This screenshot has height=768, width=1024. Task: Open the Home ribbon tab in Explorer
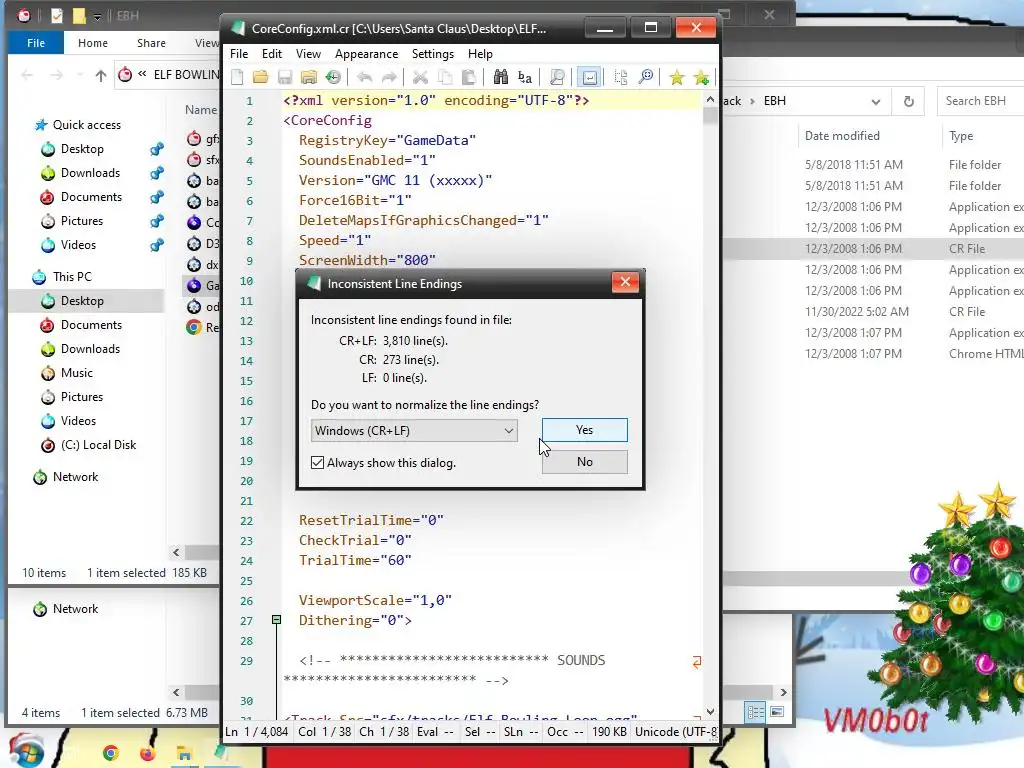click(x=93, y=42)
